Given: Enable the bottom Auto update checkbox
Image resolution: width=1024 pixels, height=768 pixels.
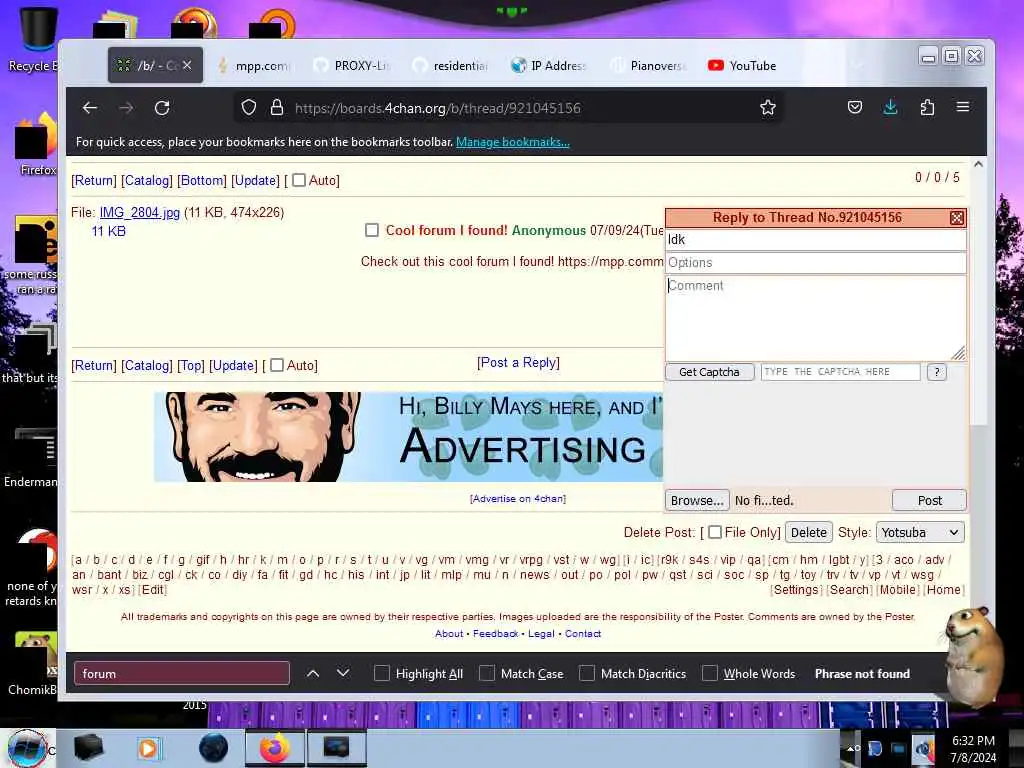Looking at the screenshot, I should (x=277, y=365).
